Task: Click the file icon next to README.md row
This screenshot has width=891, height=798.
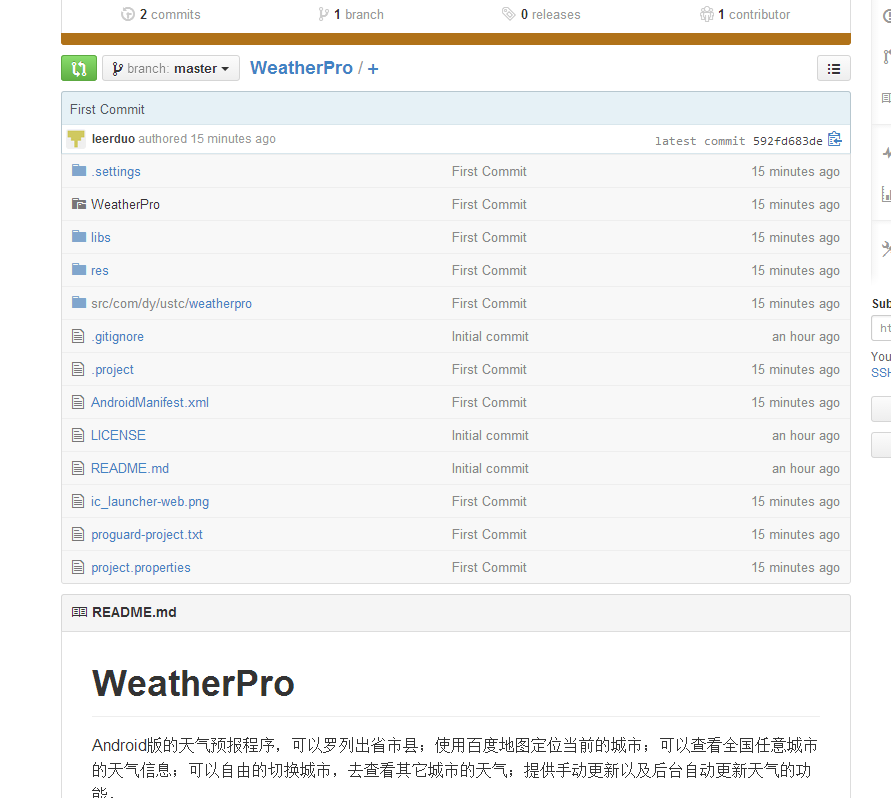Action: click(78, 468)
